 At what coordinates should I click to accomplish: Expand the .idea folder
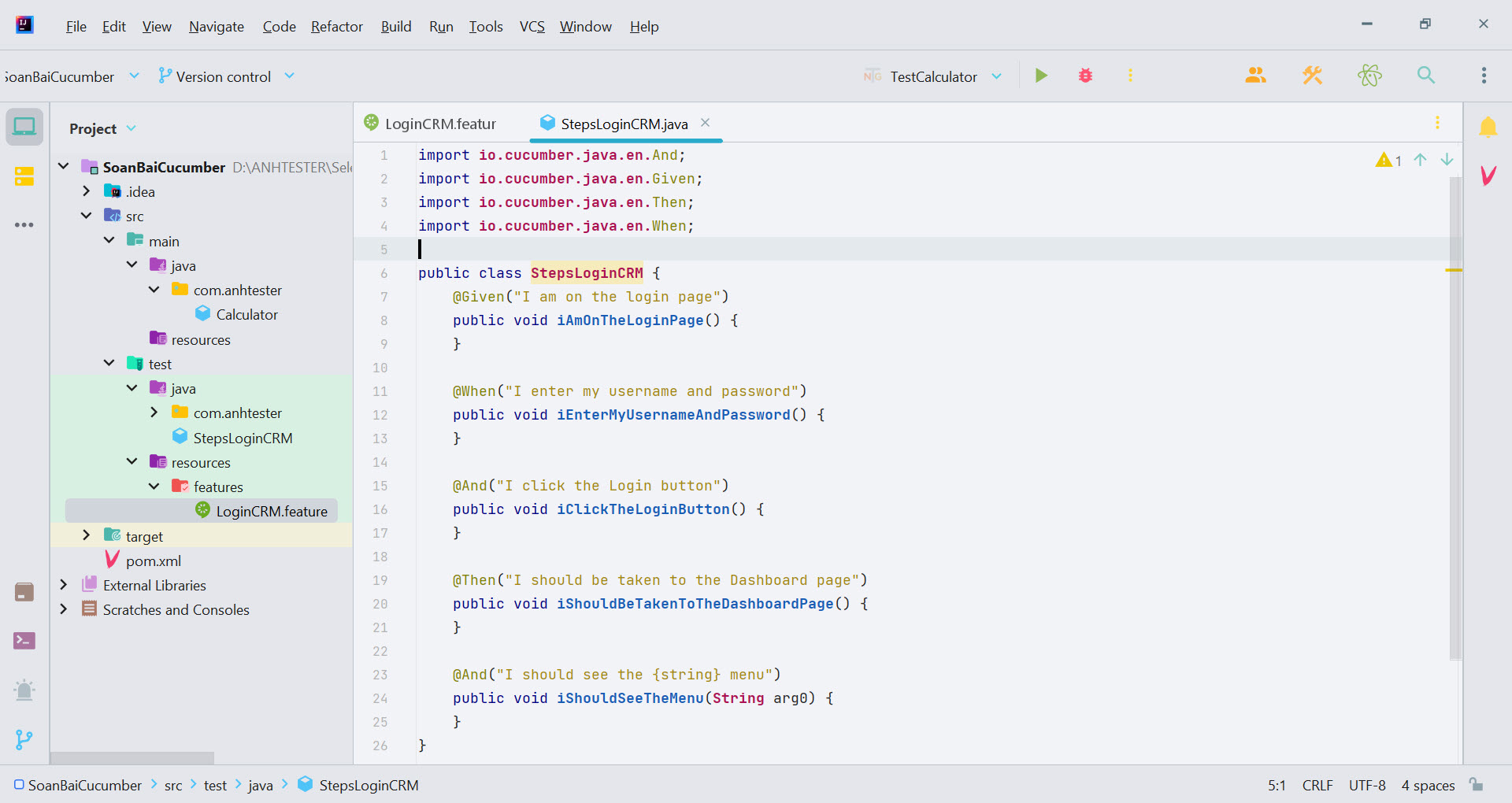[87, 191]
